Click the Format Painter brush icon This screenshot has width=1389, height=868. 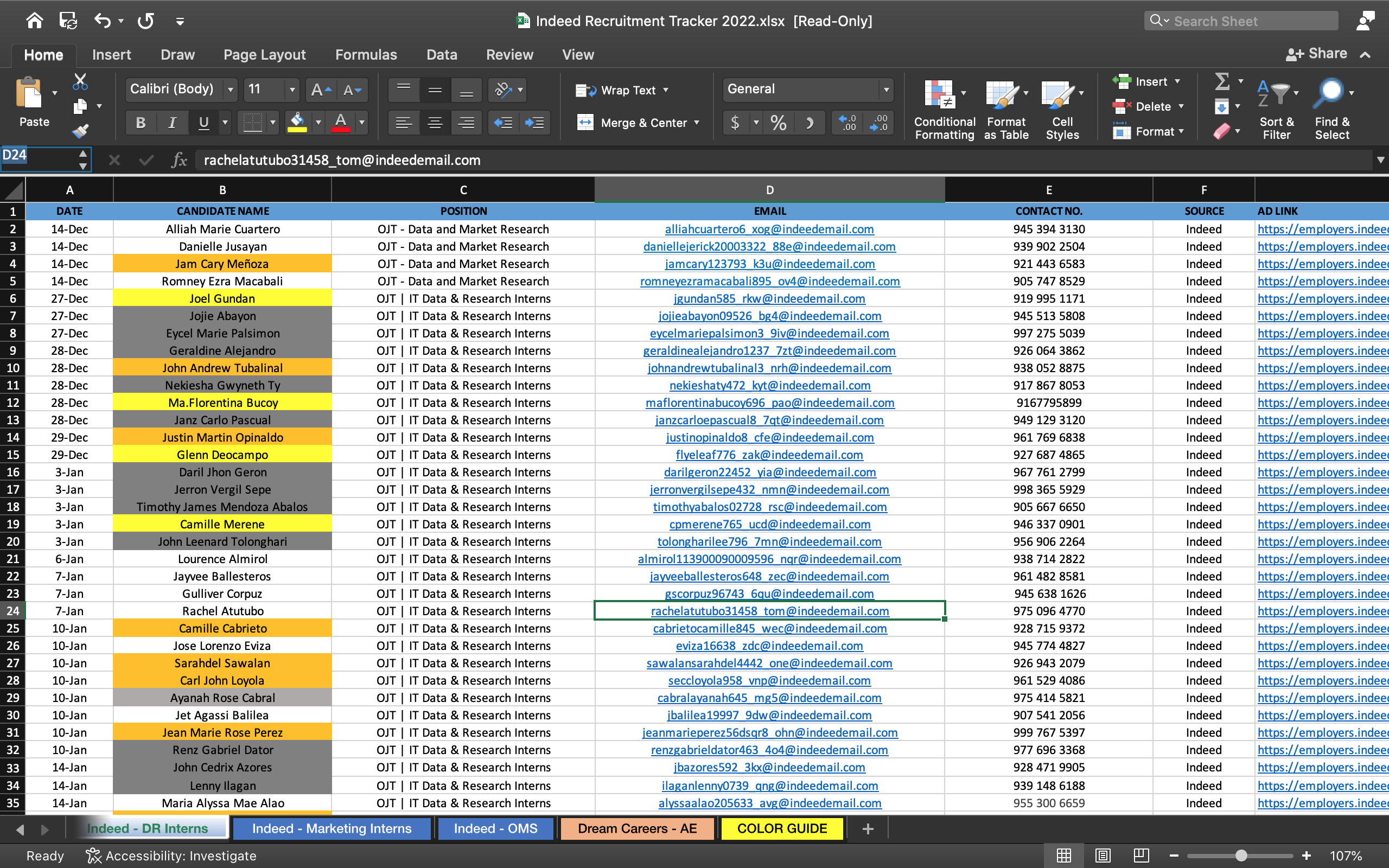click(80, 131)
